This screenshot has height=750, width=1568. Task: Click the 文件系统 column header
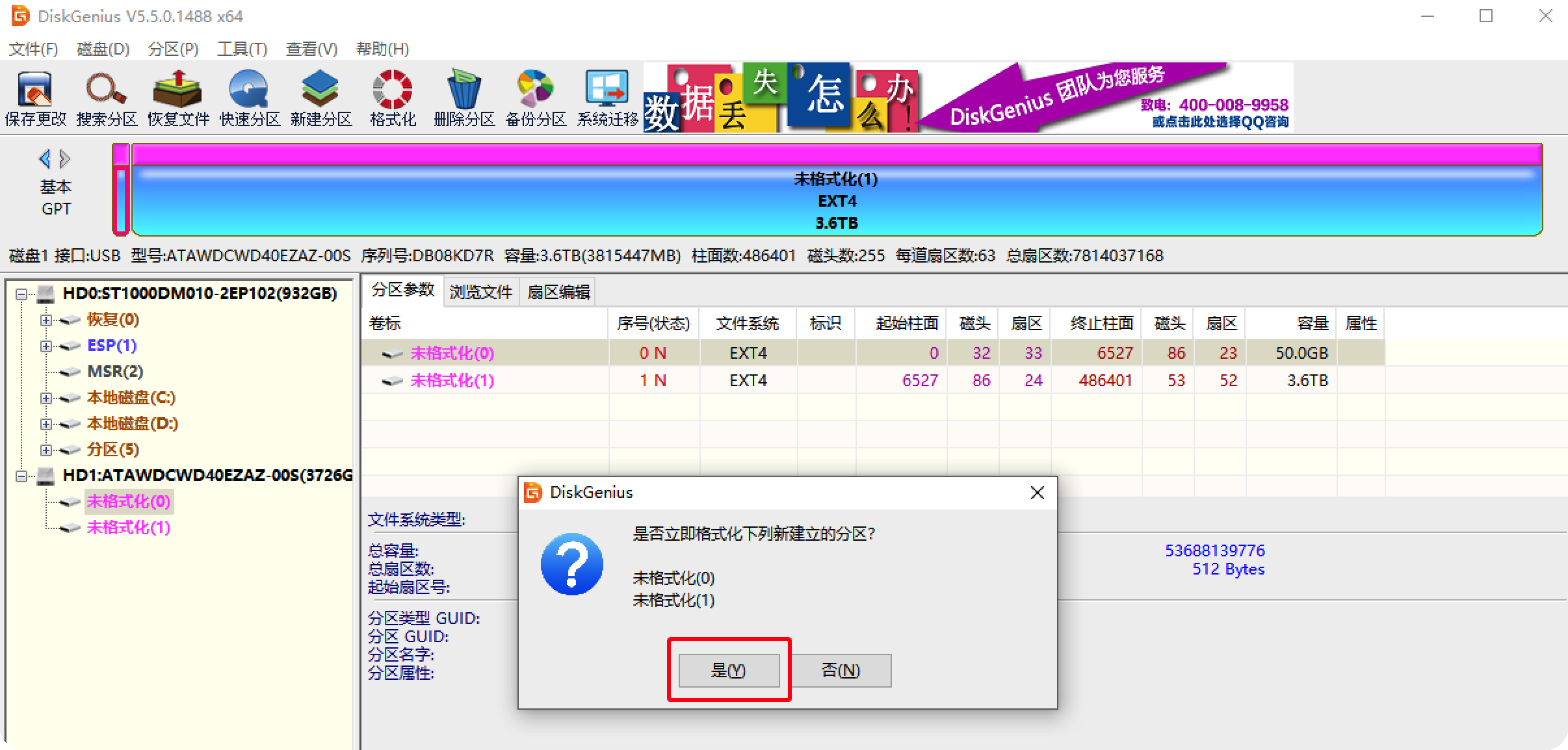(x=748, y=323)
